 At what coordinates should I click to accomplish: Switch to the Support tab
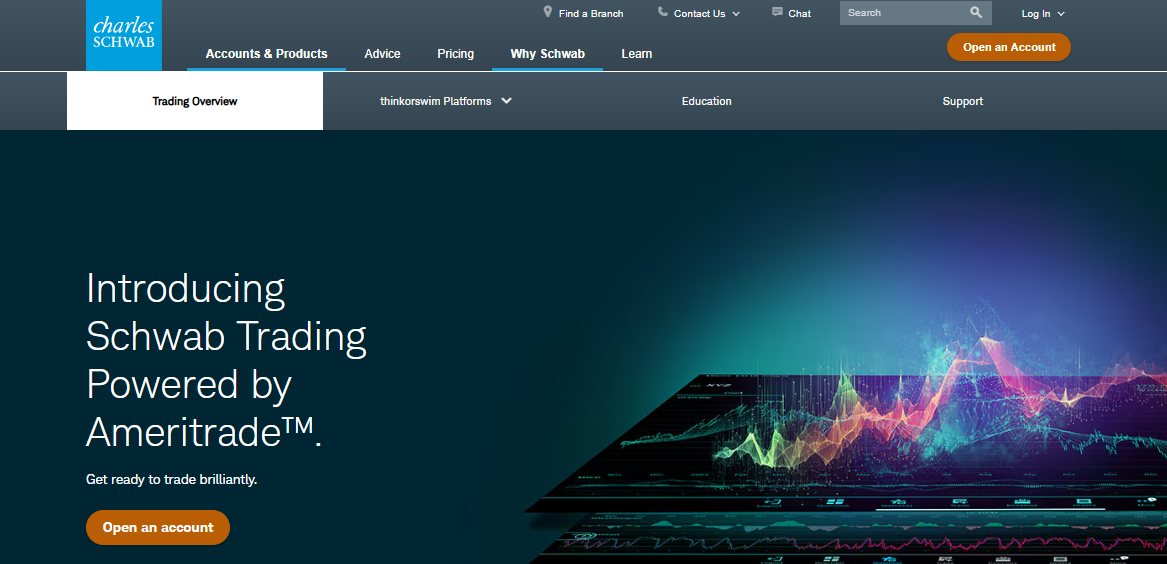coord(962,101)
